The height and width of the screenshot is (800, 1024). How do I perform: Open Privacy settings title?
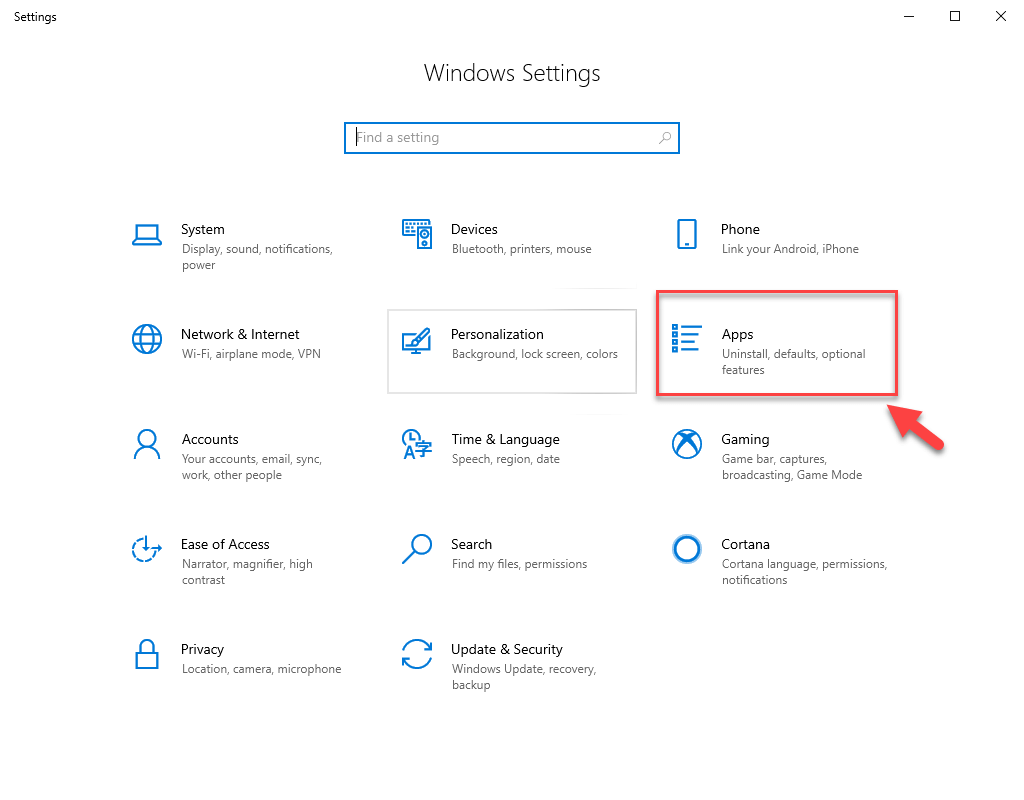click(202, 650)
